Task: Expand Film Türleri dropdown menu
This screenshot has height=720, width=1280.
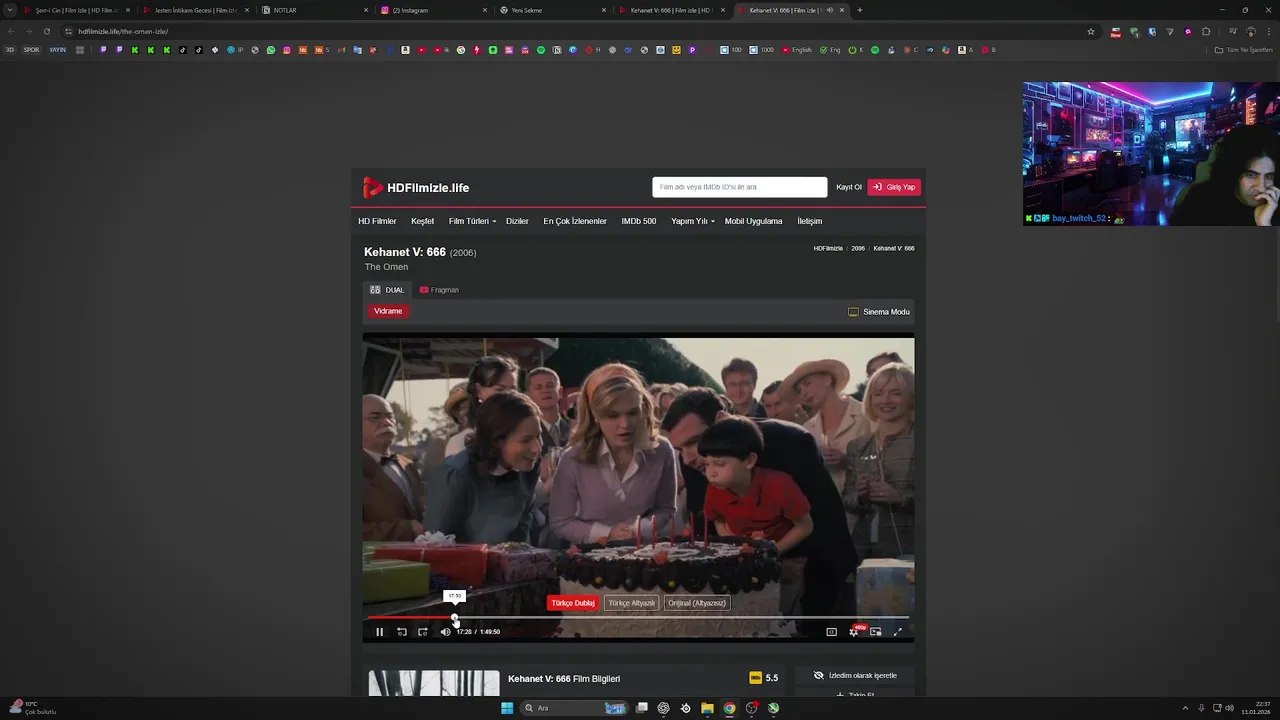Action: coord(472,221)
